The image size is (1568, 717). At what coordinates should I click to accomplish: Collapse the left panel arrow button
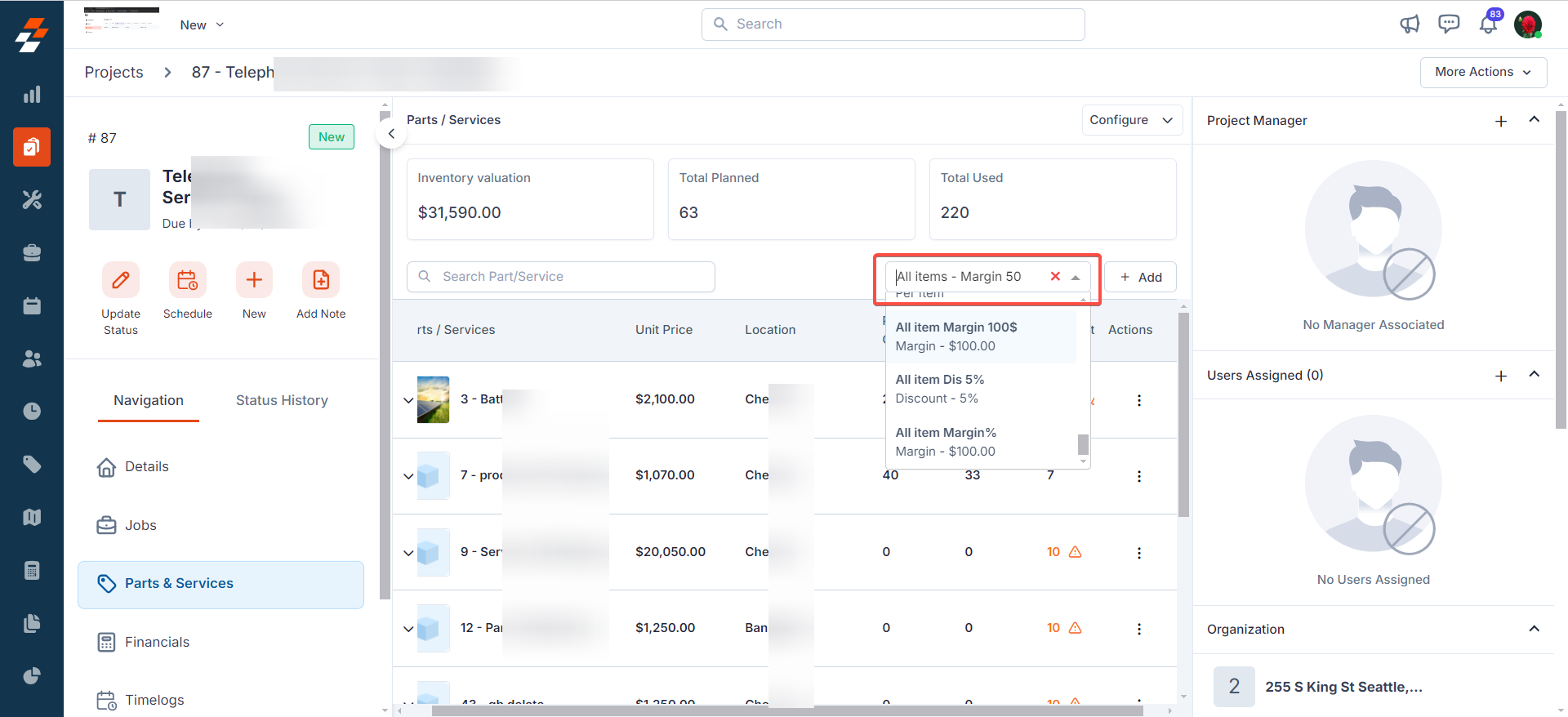[391, 134]
